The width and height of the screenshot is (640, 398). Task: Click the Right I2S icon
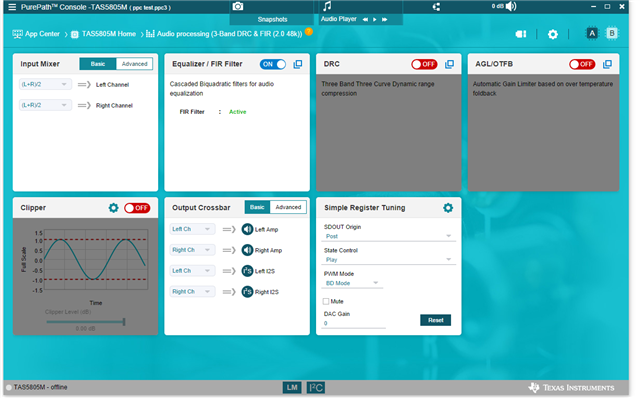247,291
